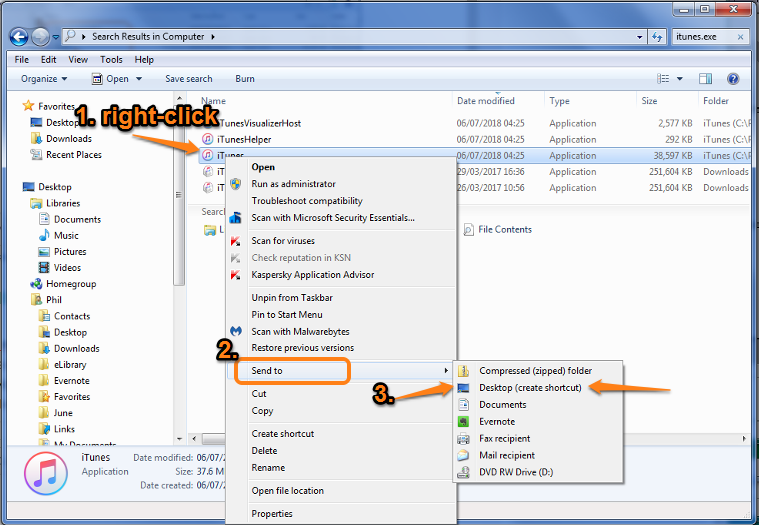
Task: Click the Kaspersky Scan for viruses icon
Action: [236, 241]
